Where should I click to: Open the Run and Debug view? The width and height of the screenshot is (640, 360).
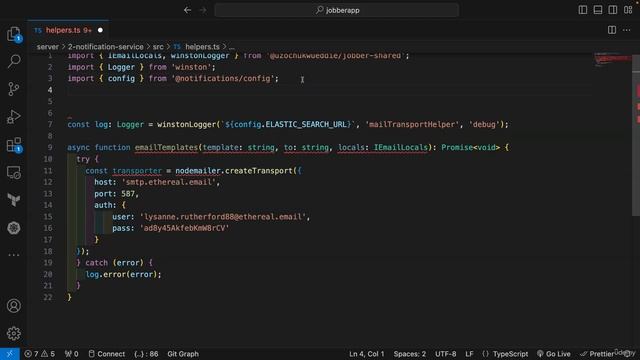point(13,117)
